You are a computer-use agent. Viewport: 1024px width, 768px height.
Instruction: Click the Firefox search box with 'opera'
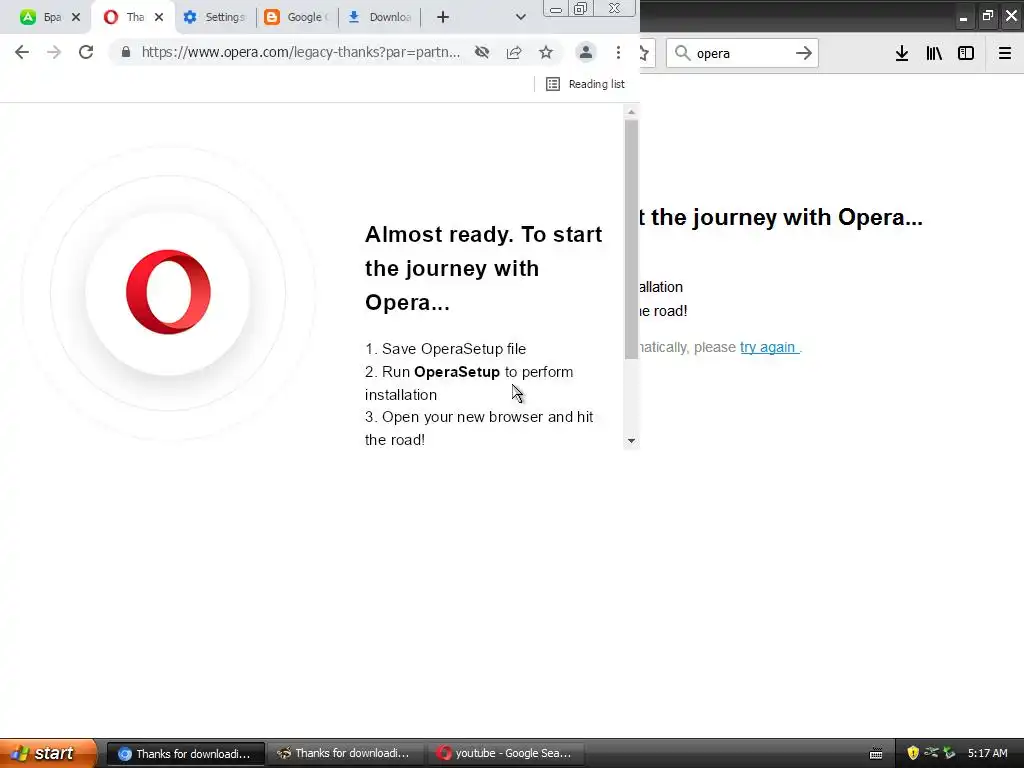(x=742, y=53)
